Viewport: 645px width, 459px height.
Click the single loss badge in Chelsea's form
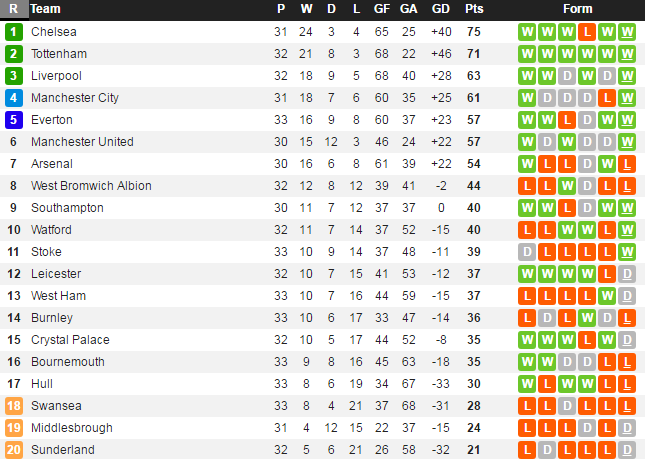[587, 31]
